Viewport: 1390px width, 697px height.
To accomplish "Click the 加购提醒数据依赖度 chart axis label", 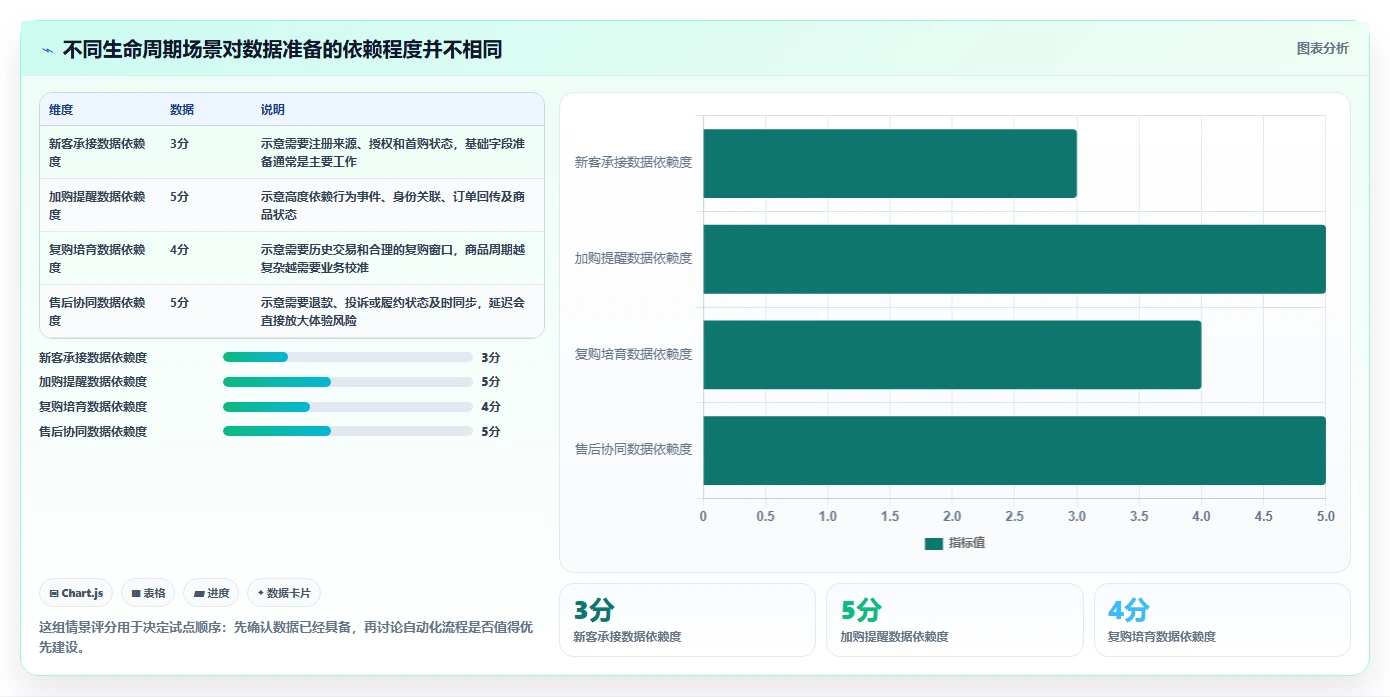I will [633, 258].
